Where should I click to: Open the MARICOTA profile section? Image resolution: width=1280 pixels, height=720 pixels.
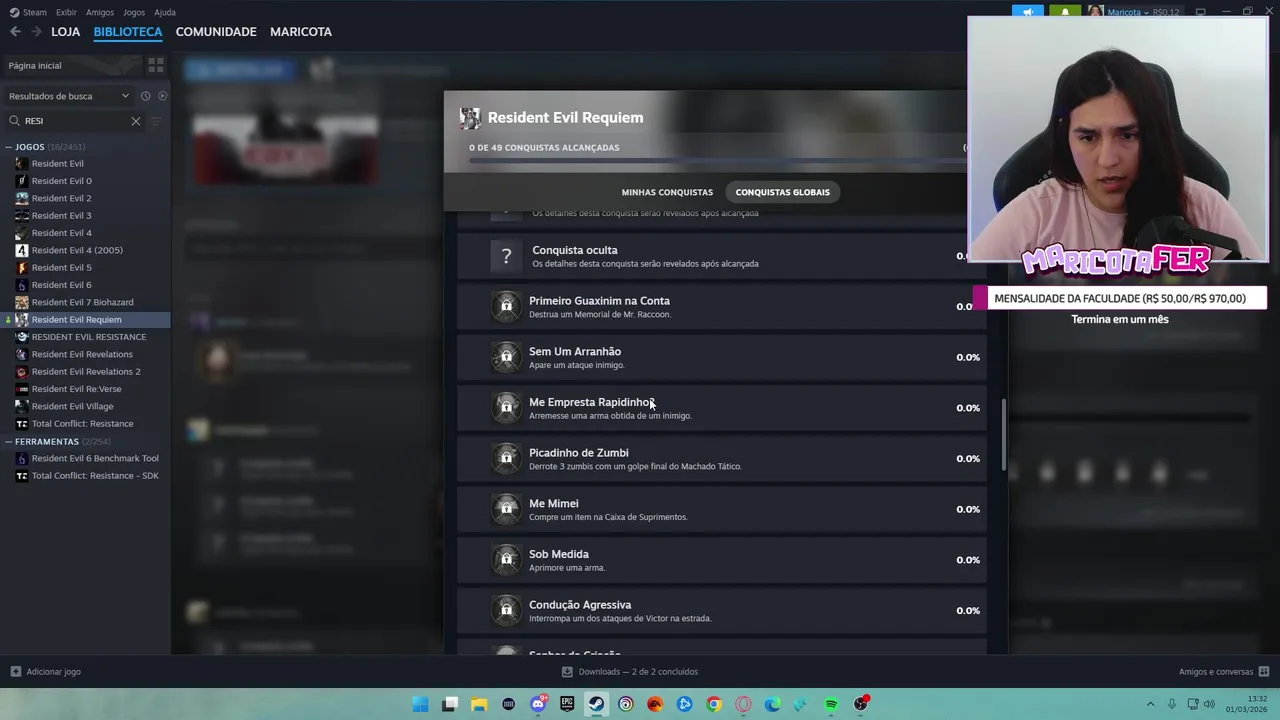301,32
